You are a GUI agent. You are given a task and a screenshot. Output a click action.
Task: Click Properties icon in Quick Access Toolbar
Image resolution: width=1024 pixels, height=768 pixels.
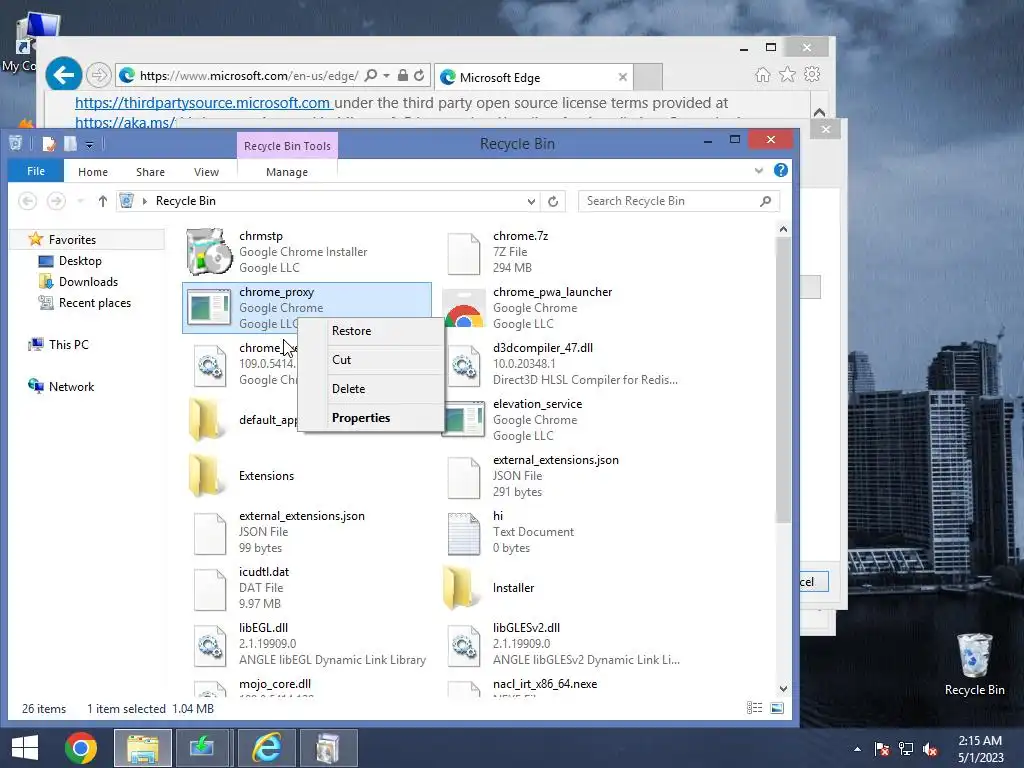pyautogui.click(x=49, y=144)
